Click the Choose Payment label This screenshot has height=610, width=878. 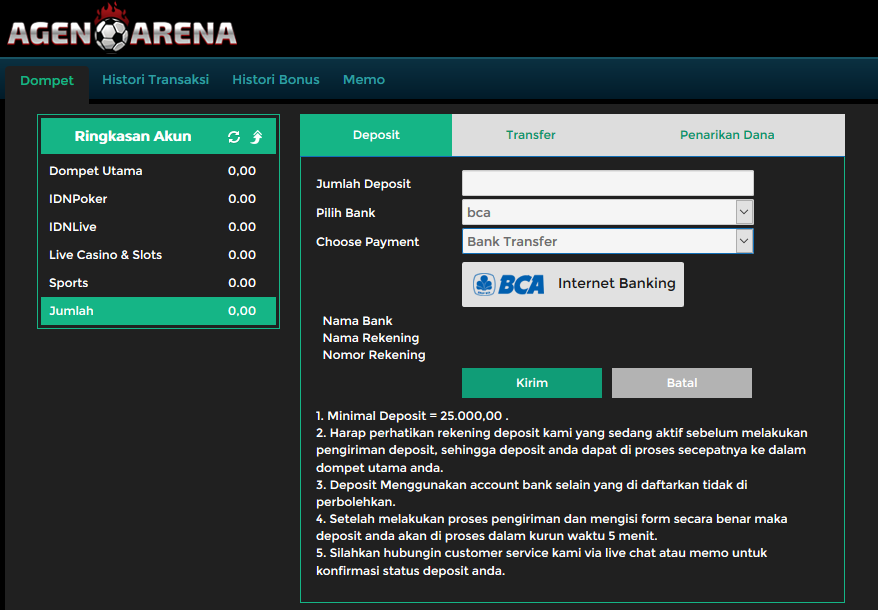click(367, 242)
